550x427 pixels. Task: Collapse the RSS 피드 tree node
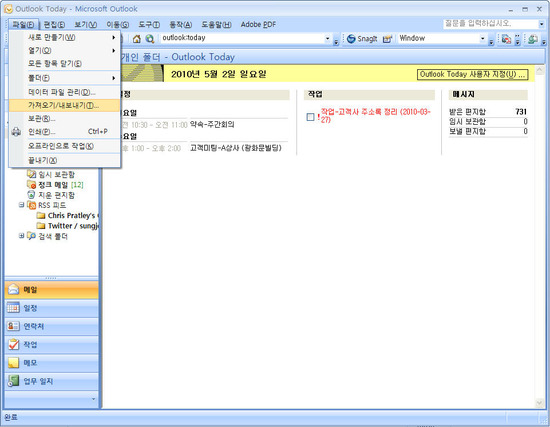[21, 205]
